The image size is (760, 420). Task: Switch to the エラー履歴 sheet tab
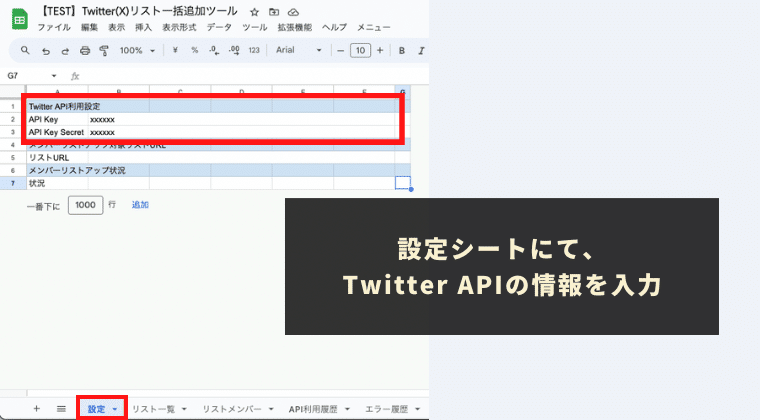pyautogui.click(x=386, y=409)
